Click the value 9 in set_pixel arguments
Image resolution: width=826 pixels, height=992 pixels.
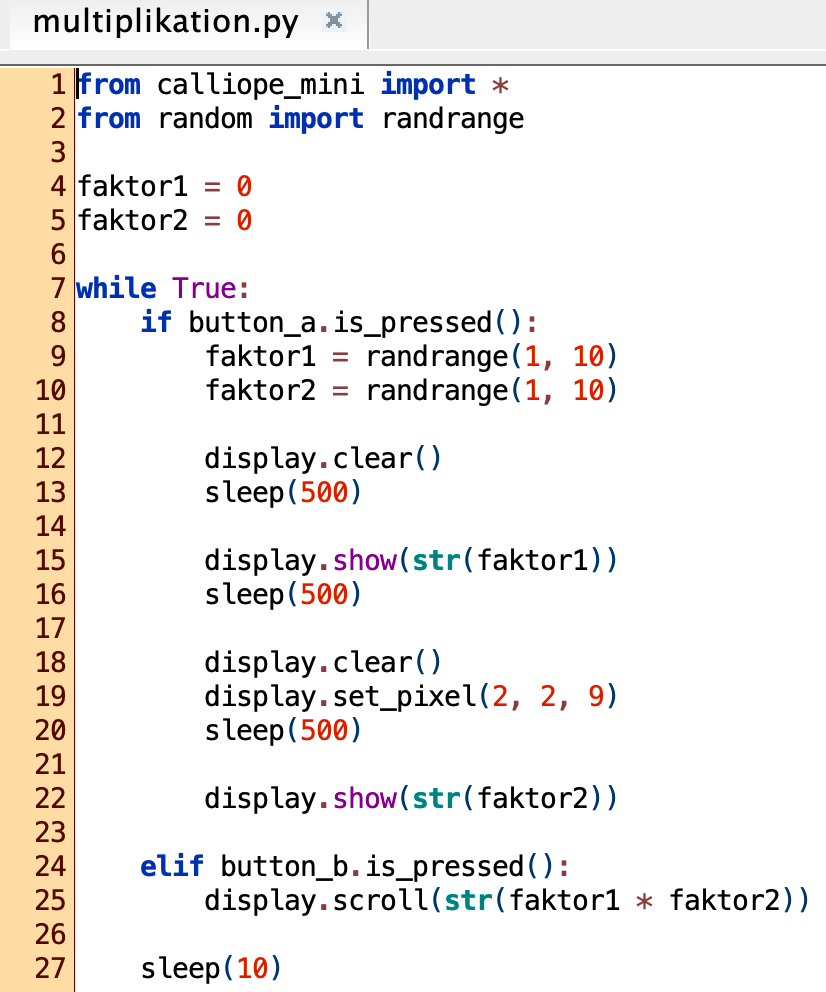(x=596, y=696)
